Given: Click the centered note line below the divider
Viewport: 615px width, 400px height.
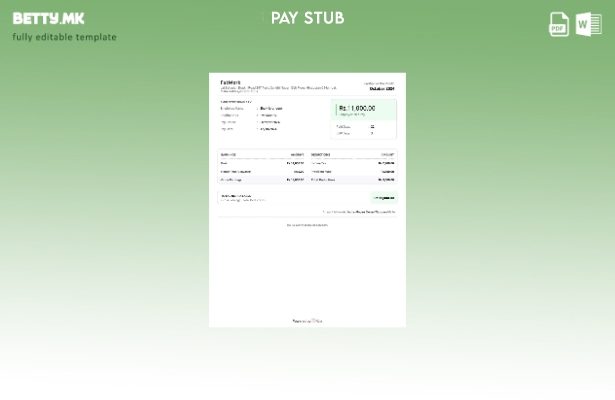Looking at the screenshot, I should [307, 225].
